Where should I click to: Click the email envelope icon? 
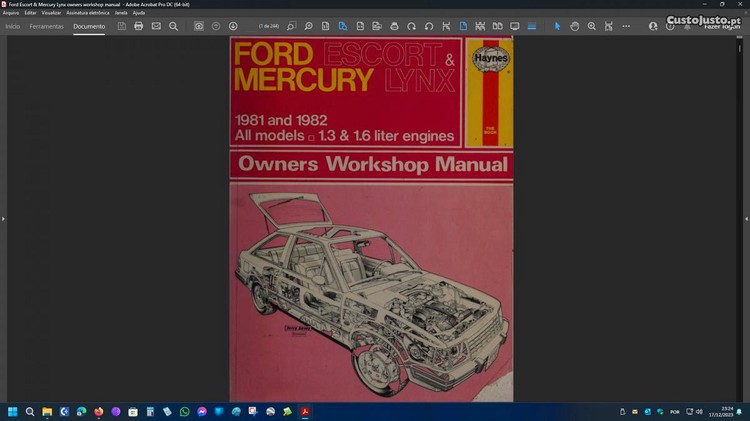click(x=156, y=26)
